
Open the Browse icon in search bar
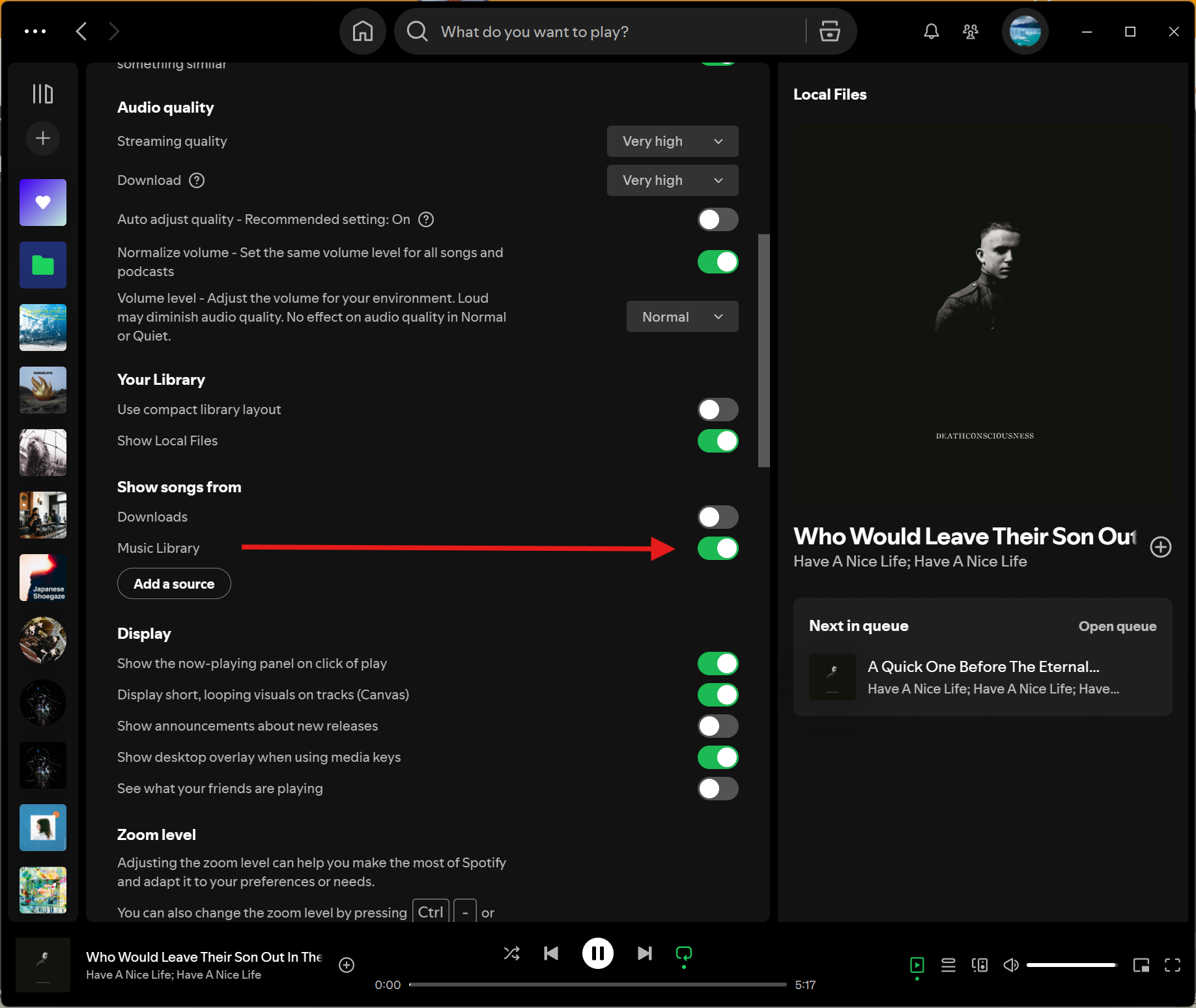(x=829, y=31)
